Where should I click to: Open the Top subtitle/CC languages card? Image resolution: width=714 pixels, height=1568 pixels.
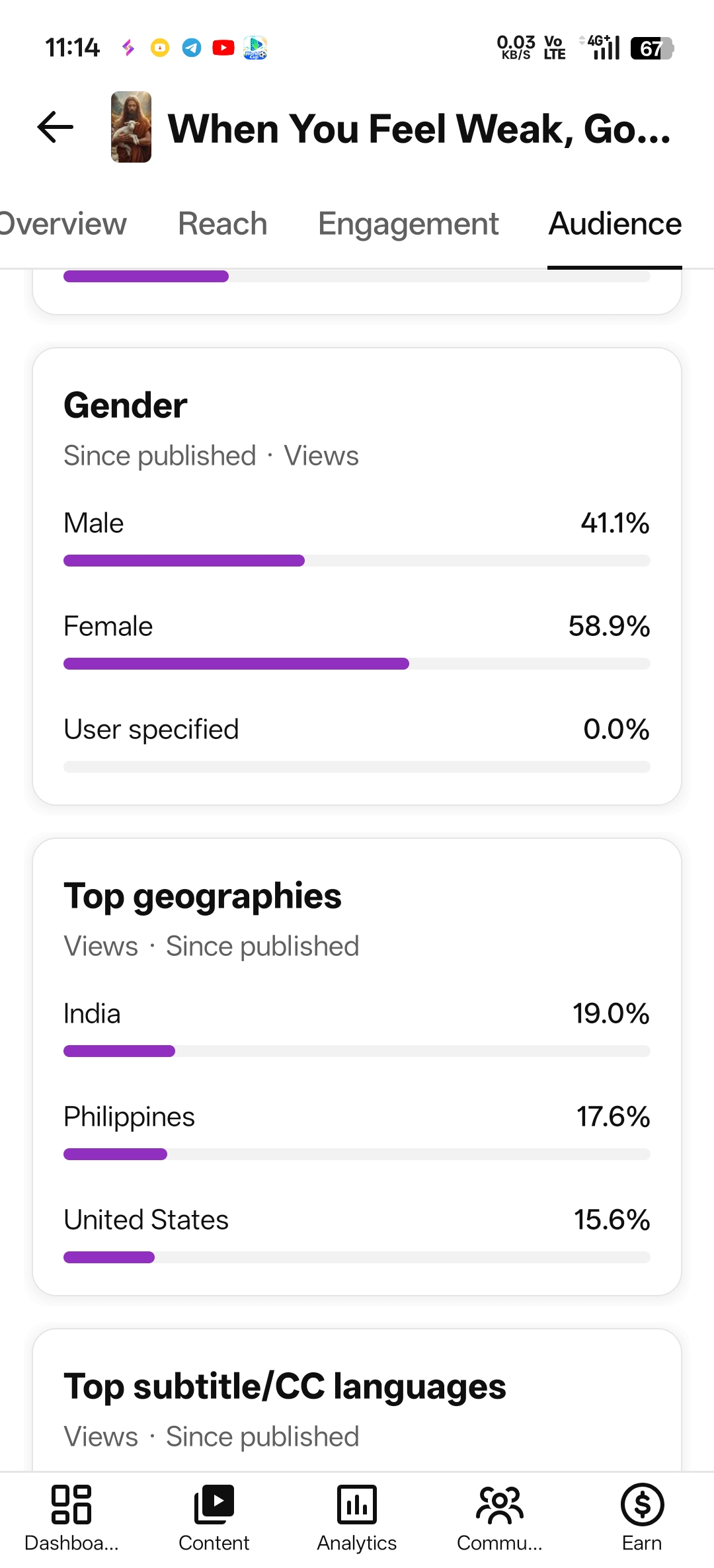tap(357, 1400)
